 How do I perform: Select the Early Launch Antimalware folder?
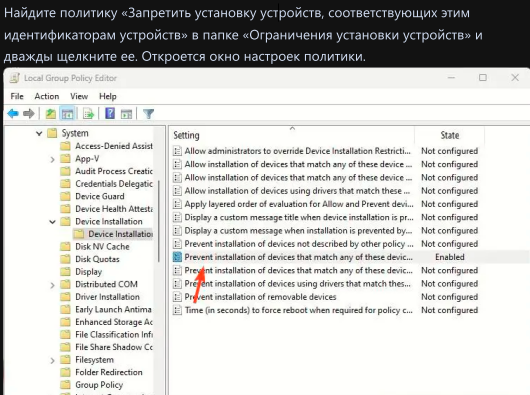click(x=106, y=309)
